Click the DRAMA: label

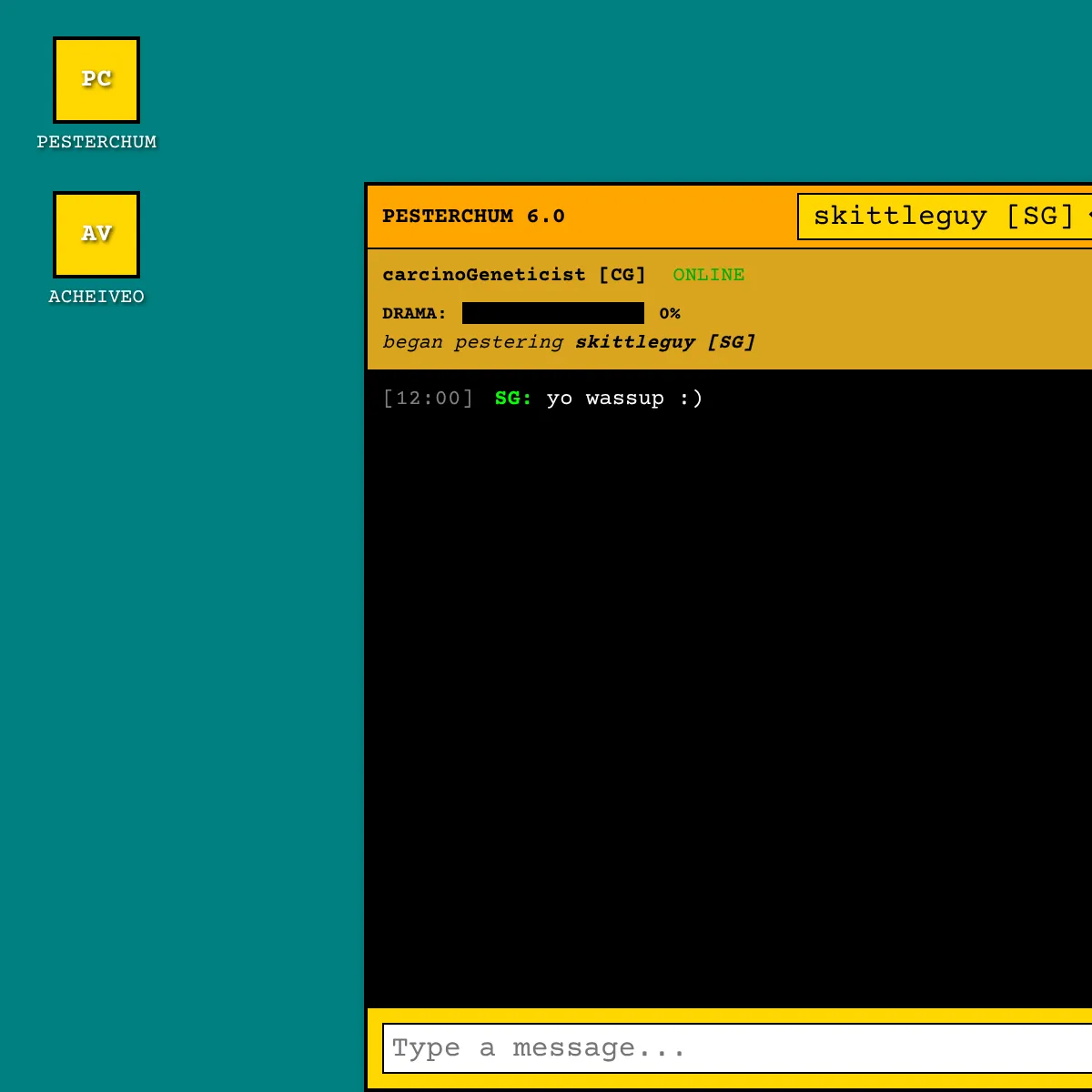[415, 313]
